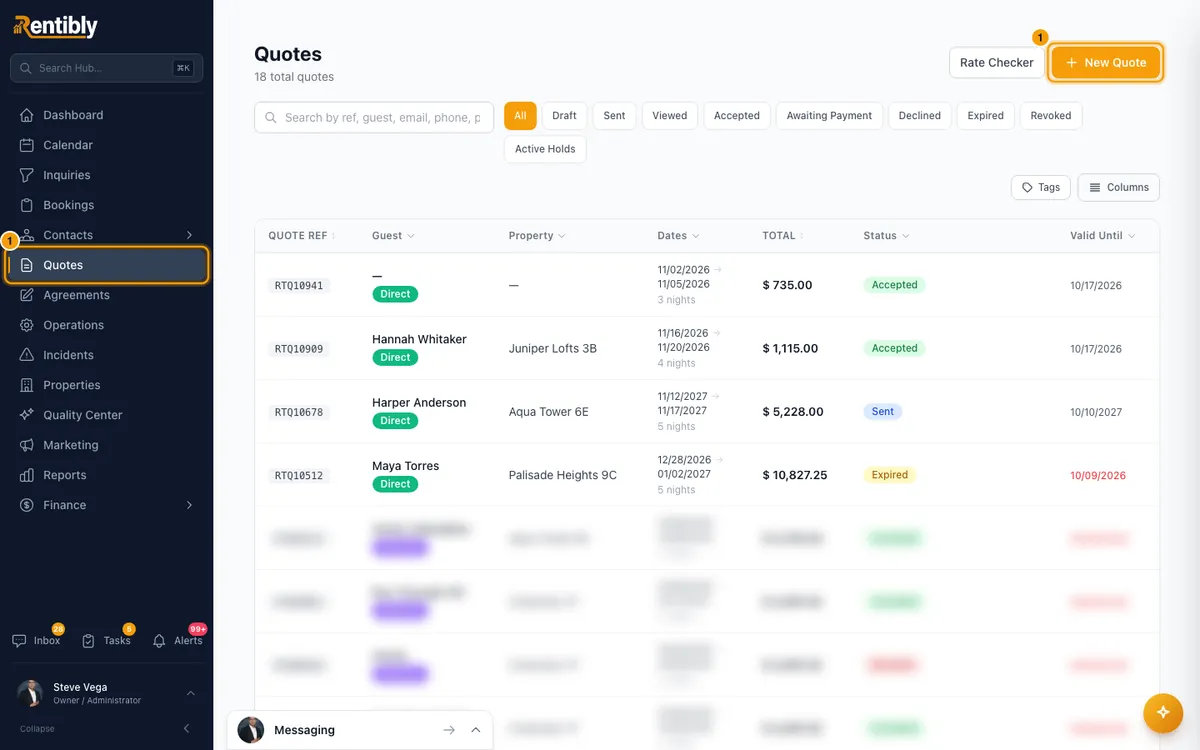This screenshot has height=750, width=1200.
Task: Select the All filter tab
Action: point(520,116)
